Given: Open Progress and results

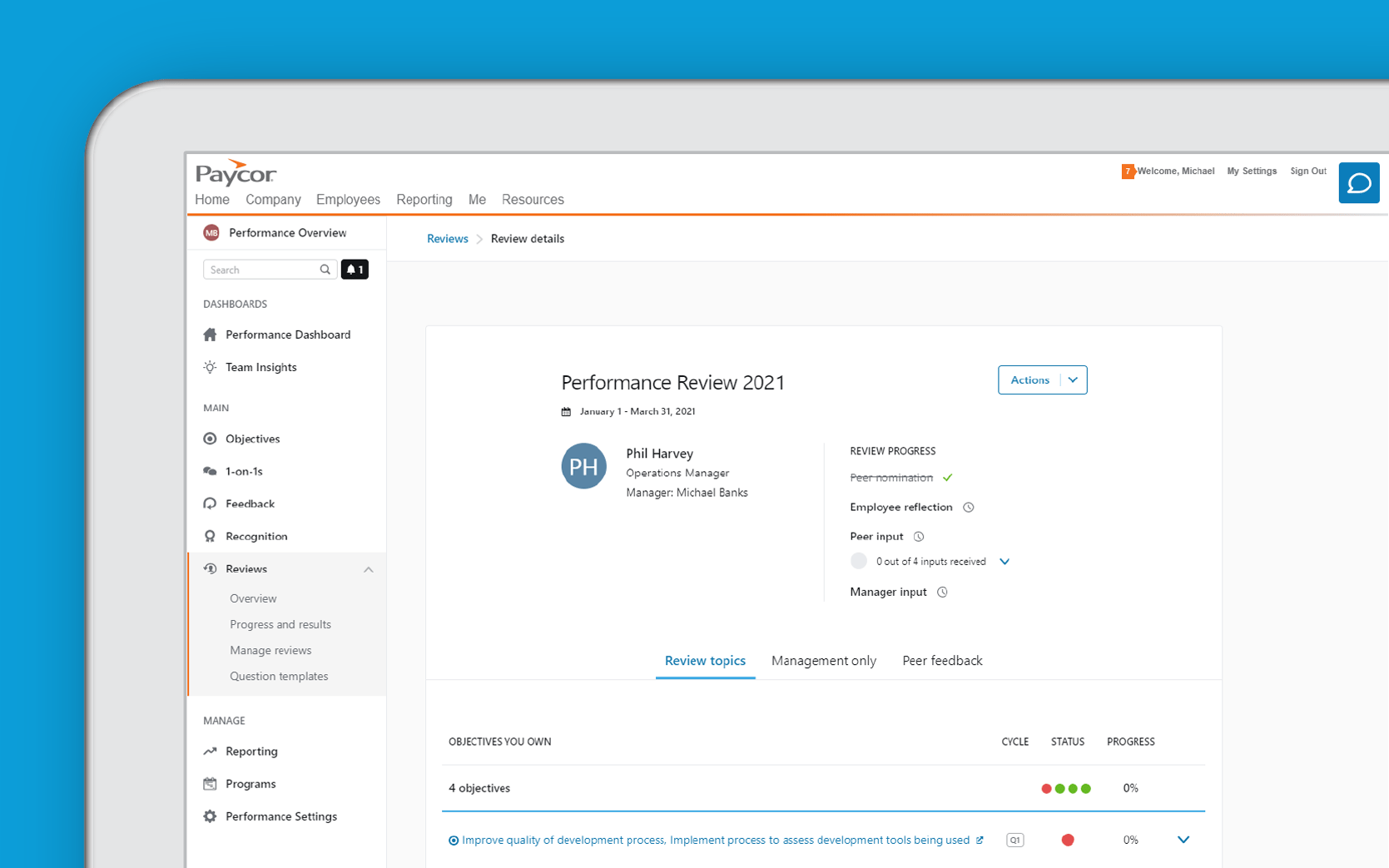Looking at the screenshot, I should tap(280, 625).
